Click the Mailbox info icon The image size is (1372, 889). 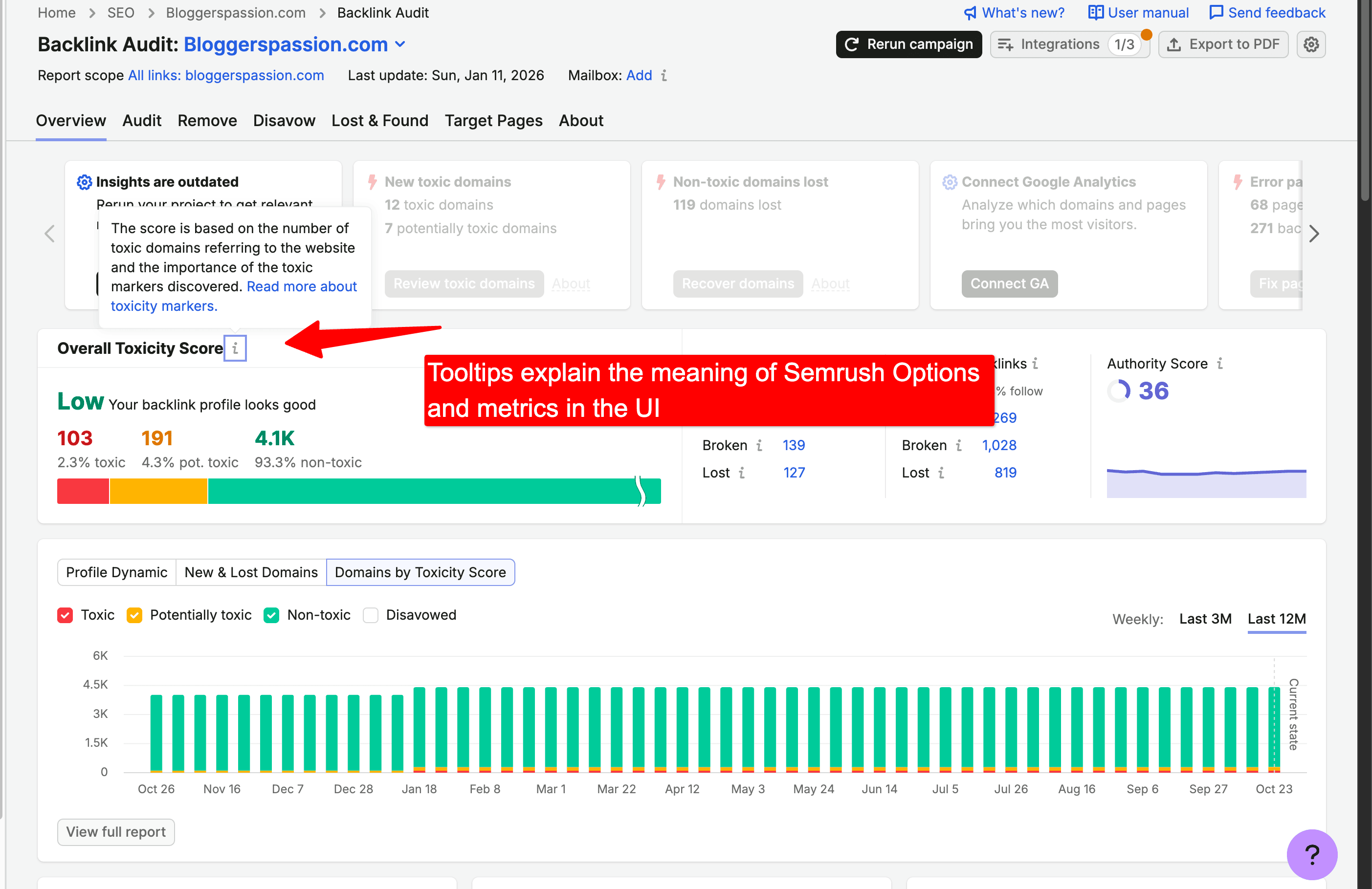[664, 75]
